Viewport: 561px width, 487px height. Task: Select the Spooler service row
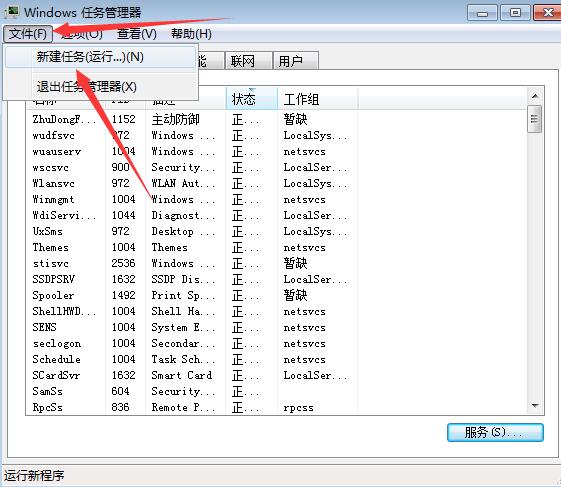(192, 295)
